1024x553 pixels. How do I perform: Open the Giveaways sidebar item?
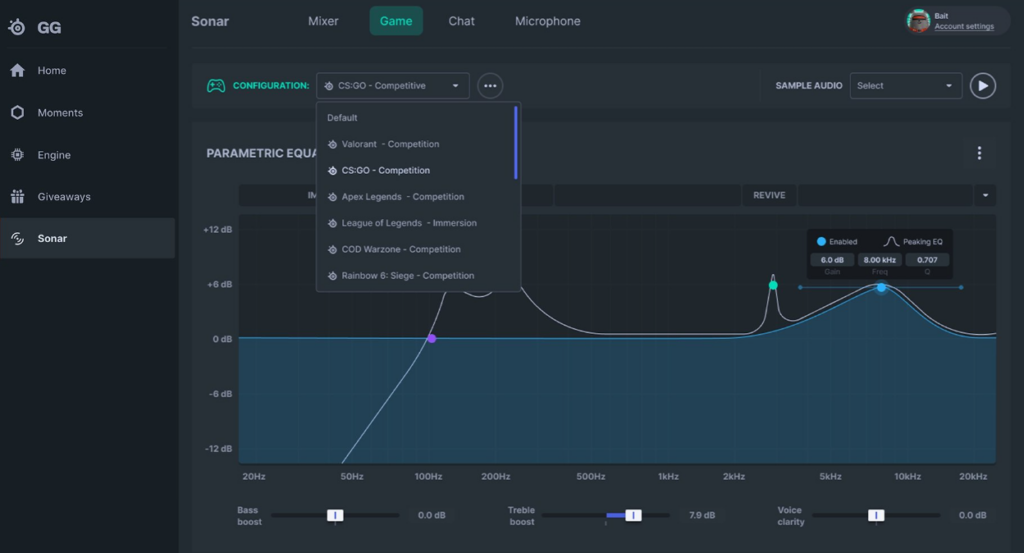[63, 197]
